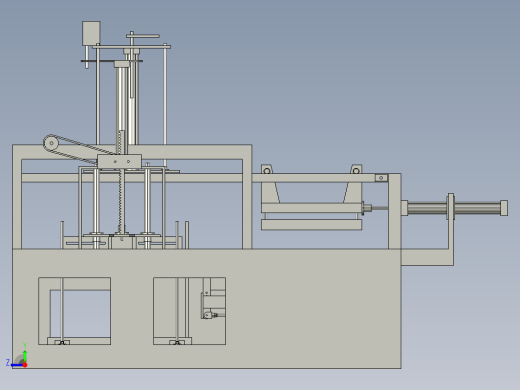This screenshot has height=390, width=520.
Task: Select the lower pressing plate under the carriage
Action: coord(311,225)
